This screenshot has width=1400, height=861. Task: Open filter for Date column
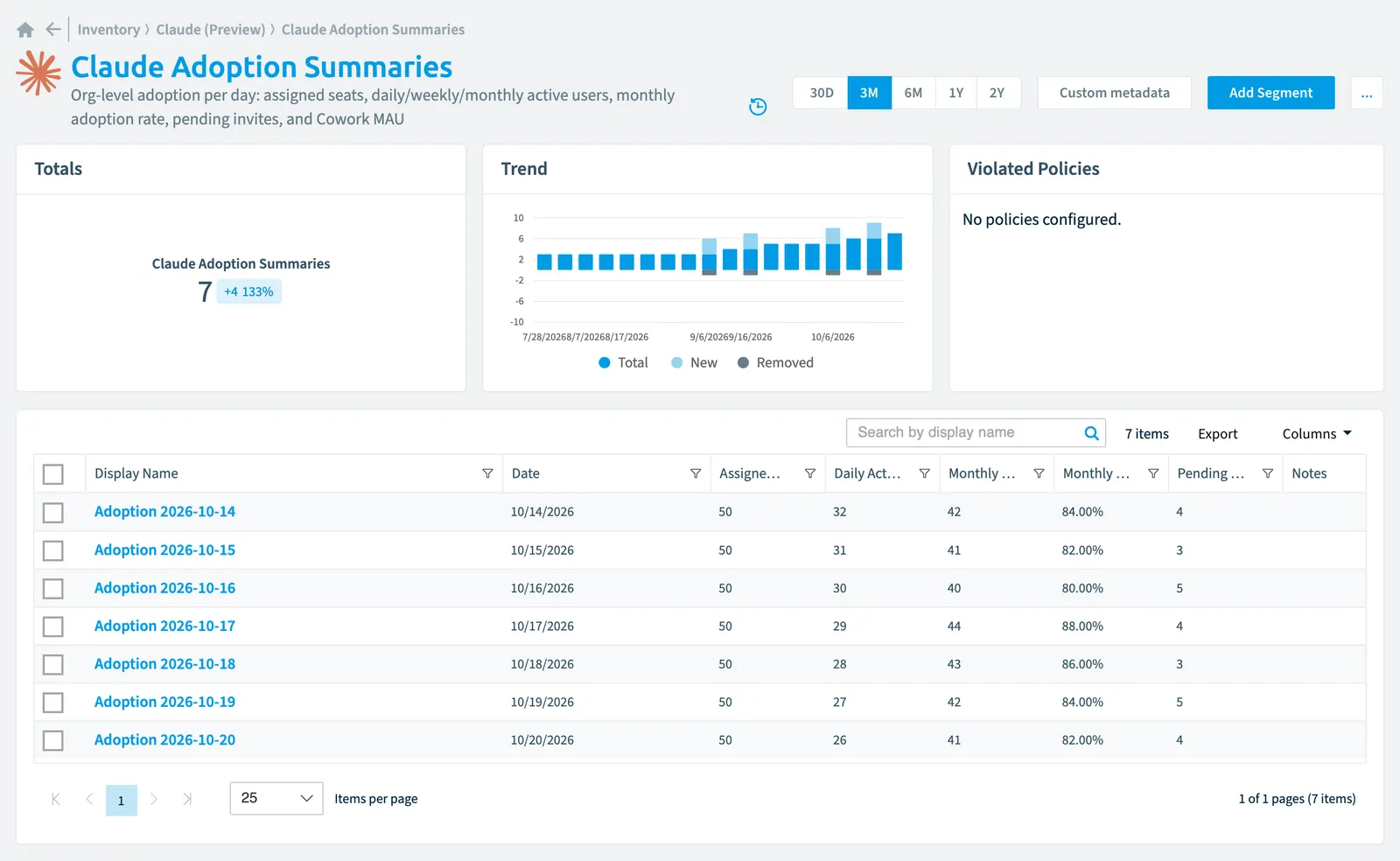click(696, 473)
